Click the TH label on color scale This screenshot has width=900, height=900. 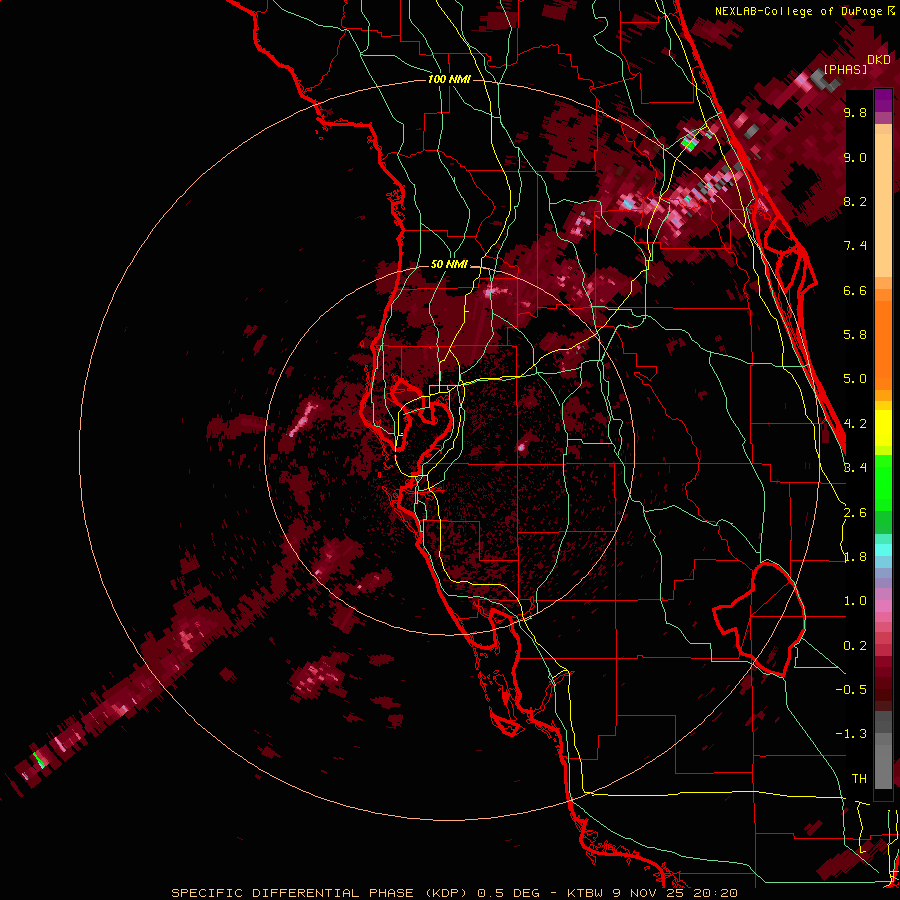point(859,779)
